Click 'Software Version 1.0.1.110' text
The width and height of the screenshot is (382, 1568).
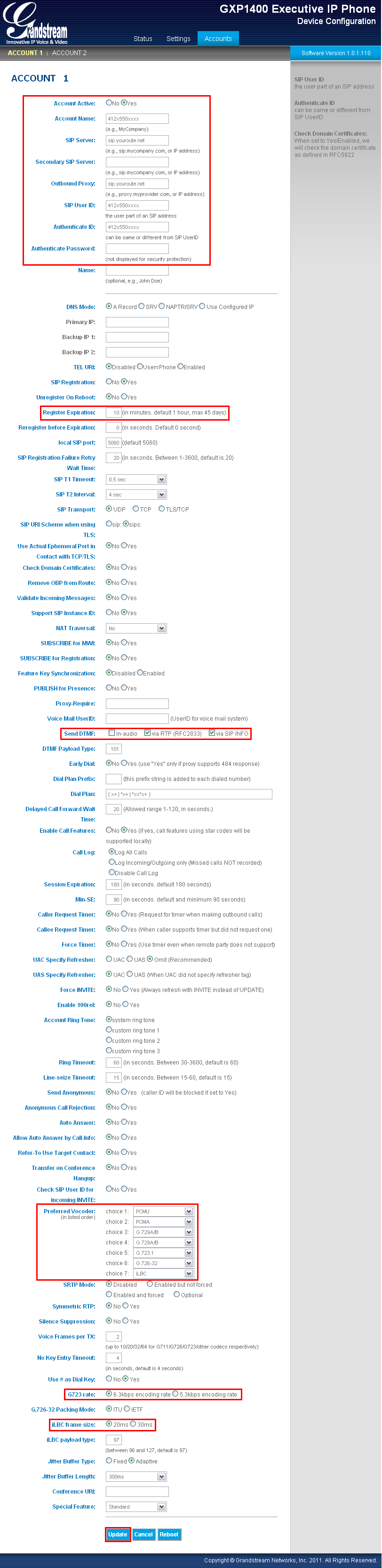[336, 53]
